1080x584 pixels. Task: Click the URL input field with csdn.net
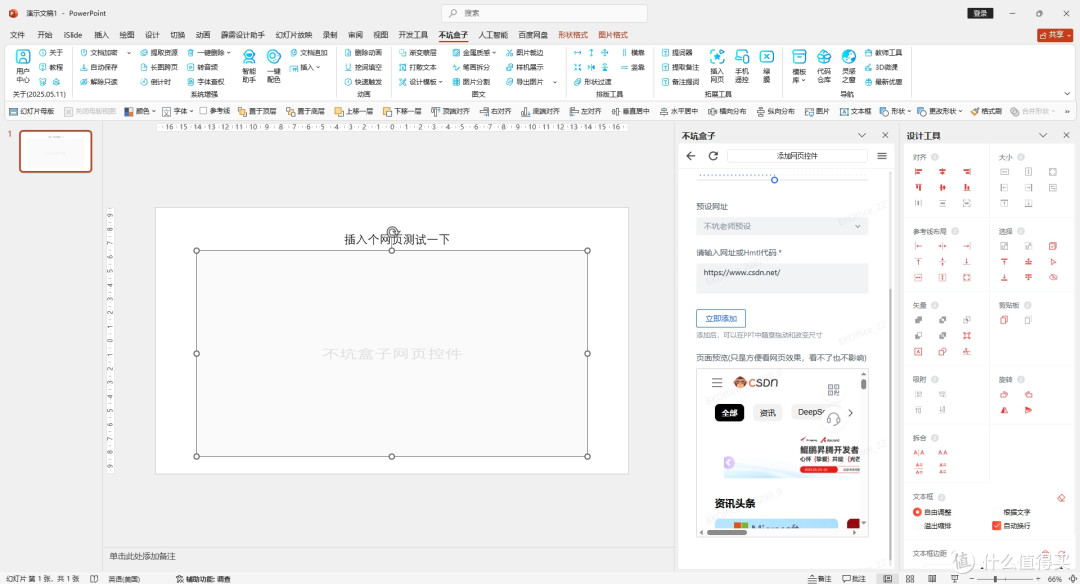point(782,278)
